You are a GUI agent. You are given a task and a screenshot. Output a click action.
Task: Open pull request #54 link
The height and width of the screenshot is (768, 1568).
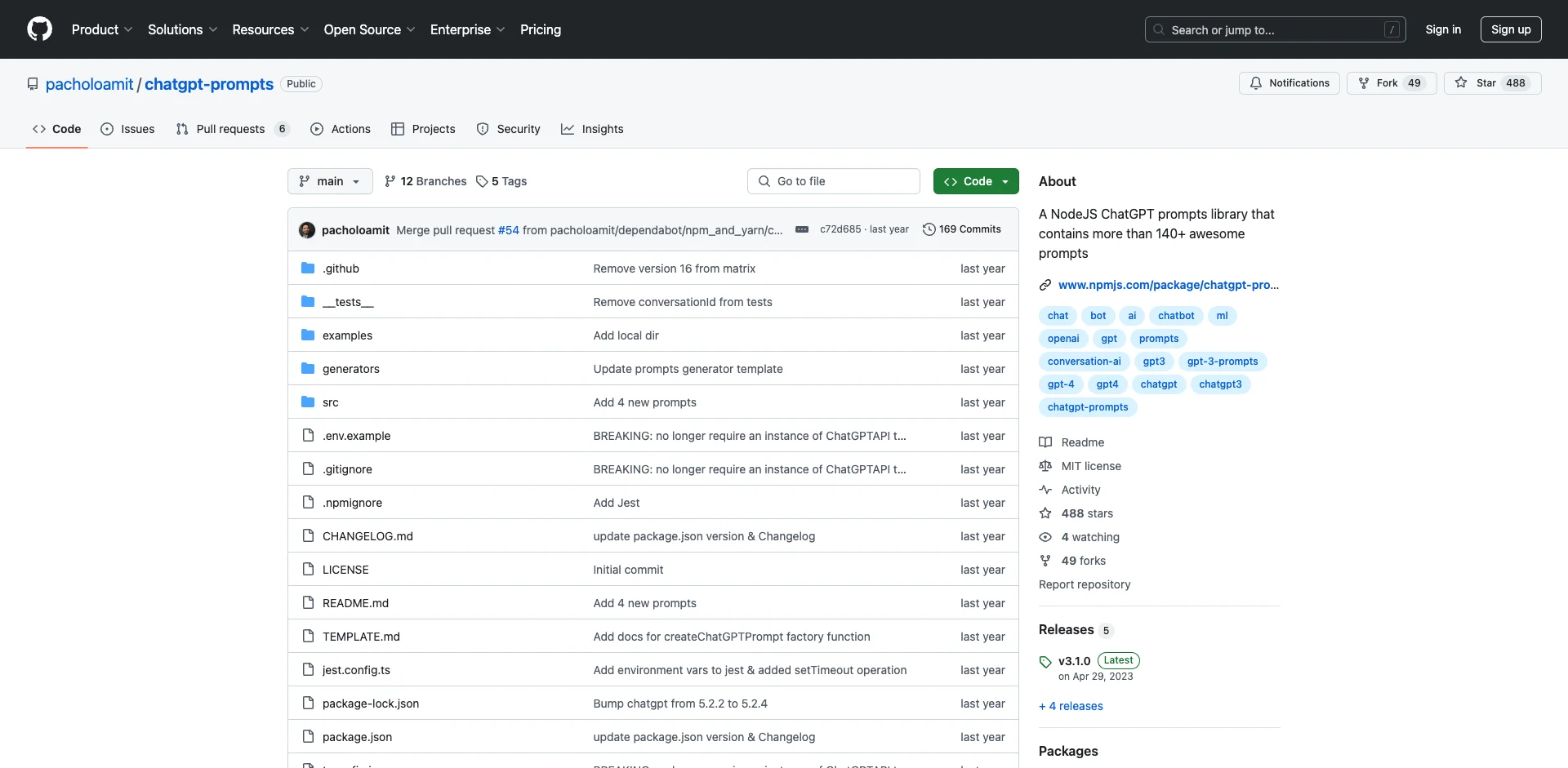pos(509,230)
